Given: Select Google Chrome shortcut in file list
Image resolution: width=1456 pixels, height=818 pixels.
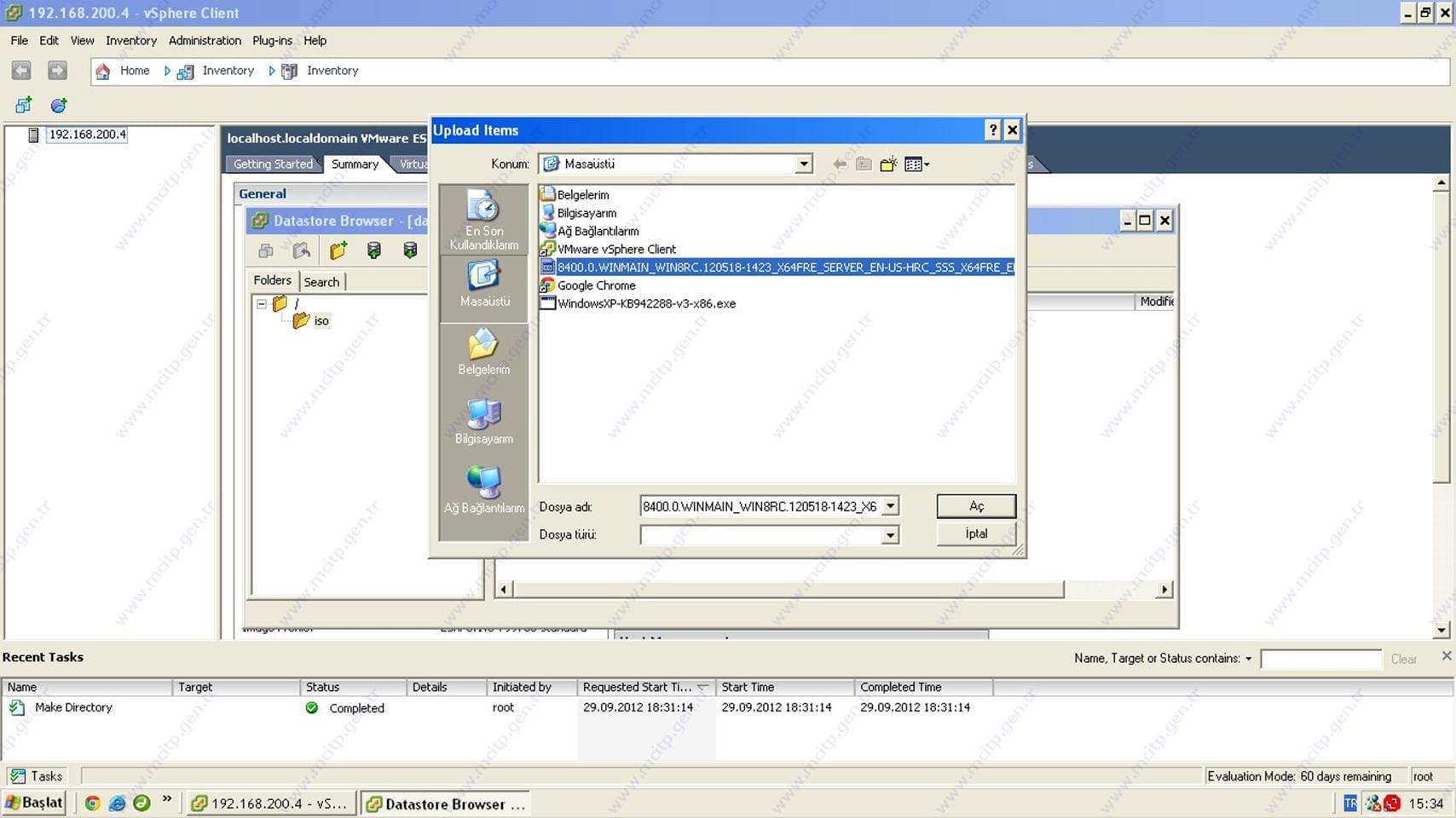Looking at the screenshot, I should [x=588, y=285].
